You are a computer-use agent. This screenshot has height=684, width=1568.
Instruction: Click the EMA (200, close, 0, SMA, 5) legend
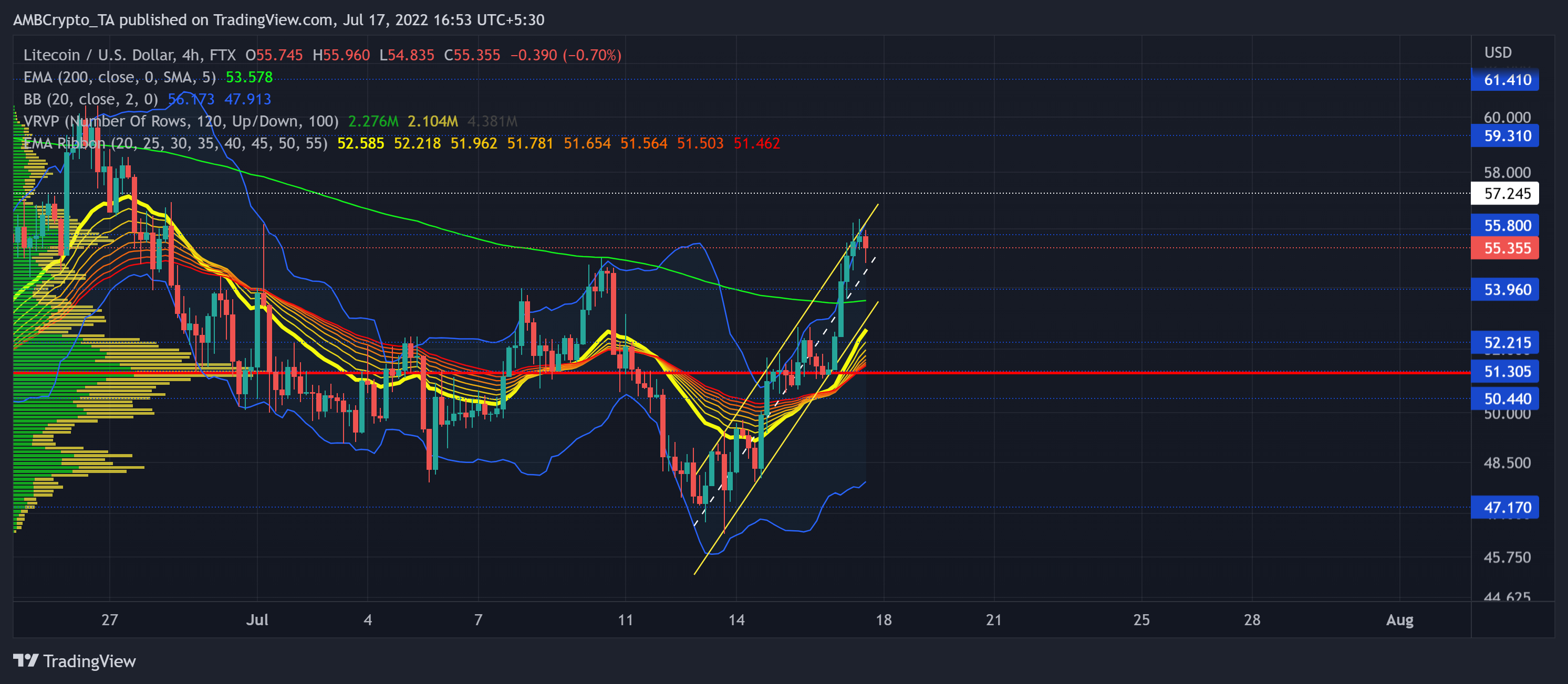tap(120, 77)
